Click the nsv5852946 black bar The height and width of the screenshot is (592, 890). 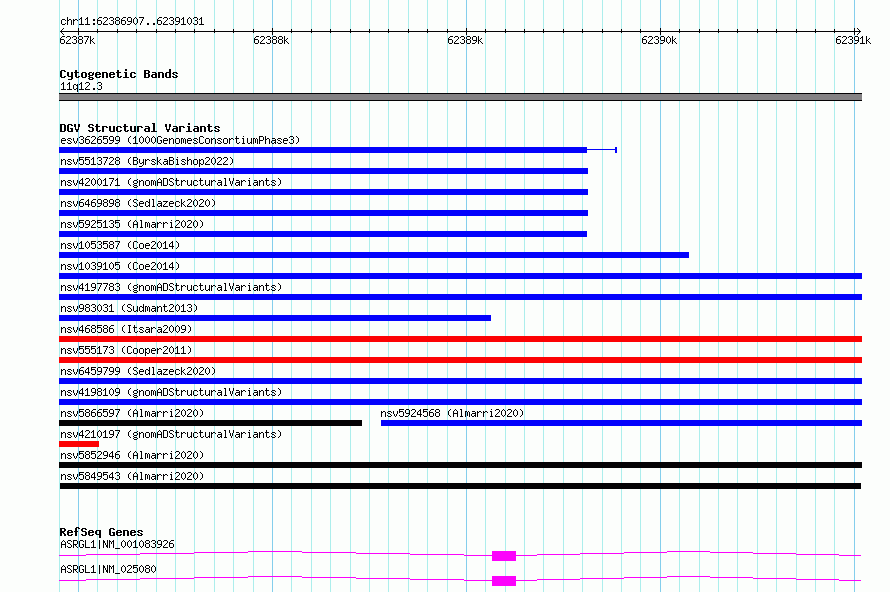[460, 465]
